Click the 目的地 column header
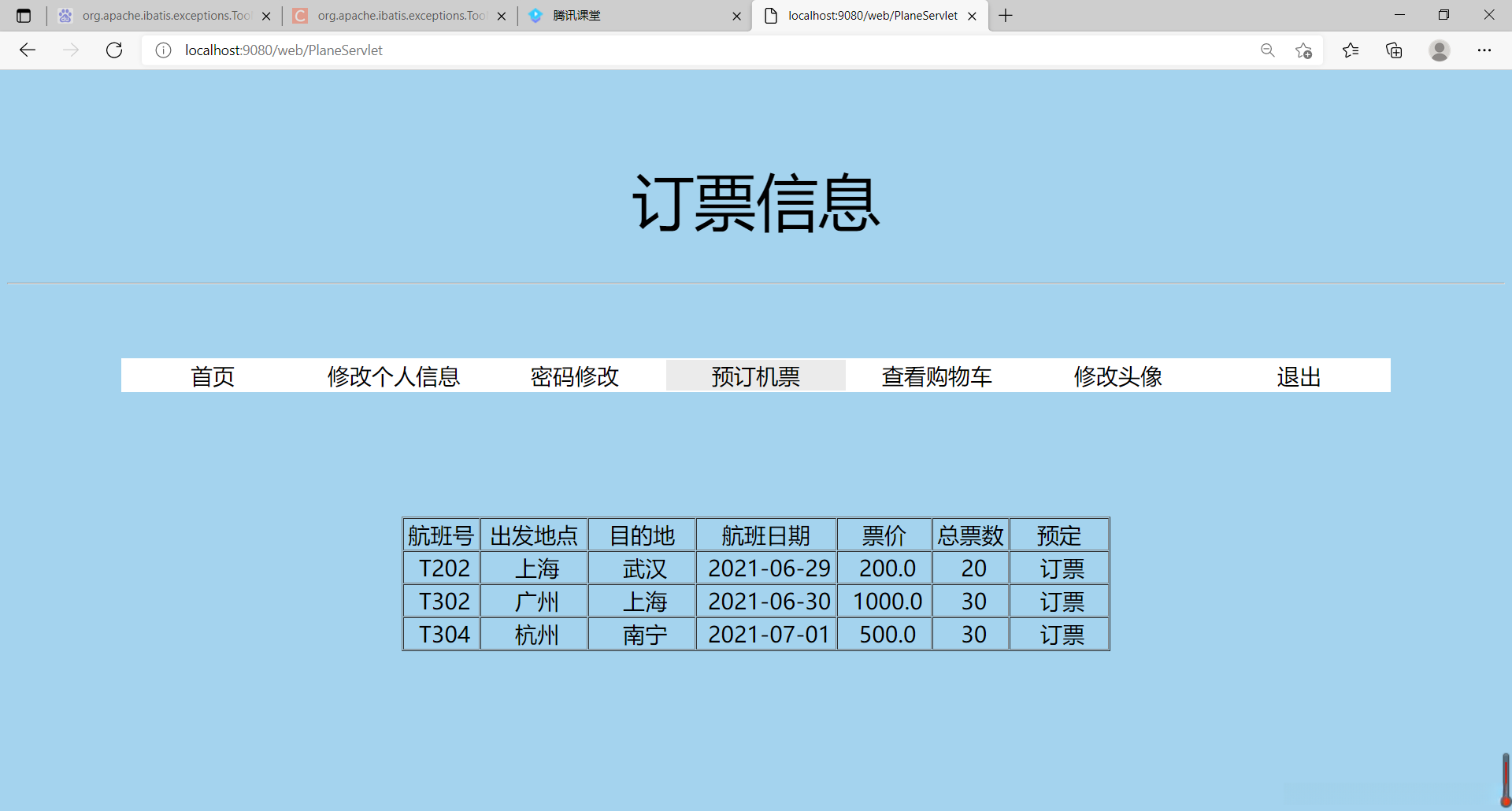 pyautogui.click(x=643, y=535)
